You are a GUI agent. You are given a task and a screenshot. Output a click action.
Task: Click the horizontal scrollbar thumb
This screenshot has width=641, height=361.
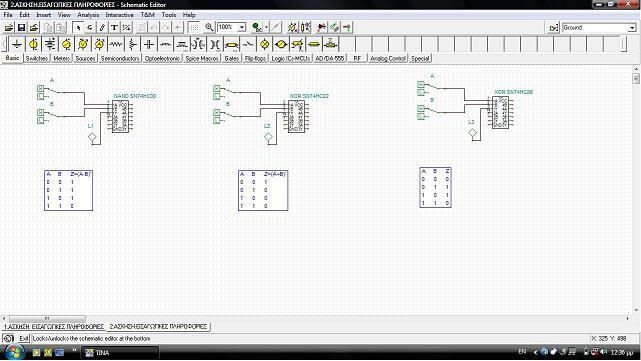click(47, 318)
